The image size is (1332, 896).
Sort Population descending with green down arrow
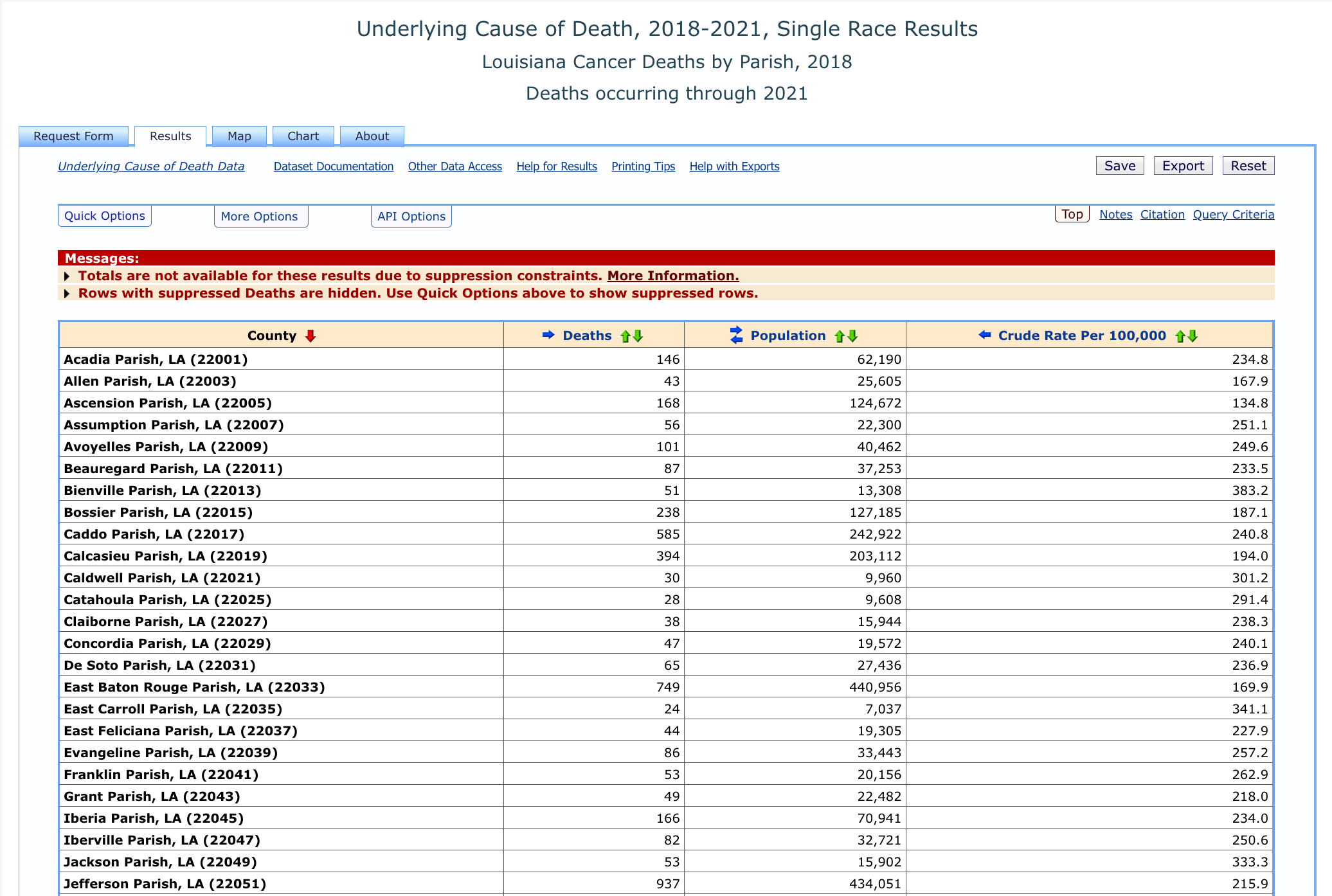852,336
